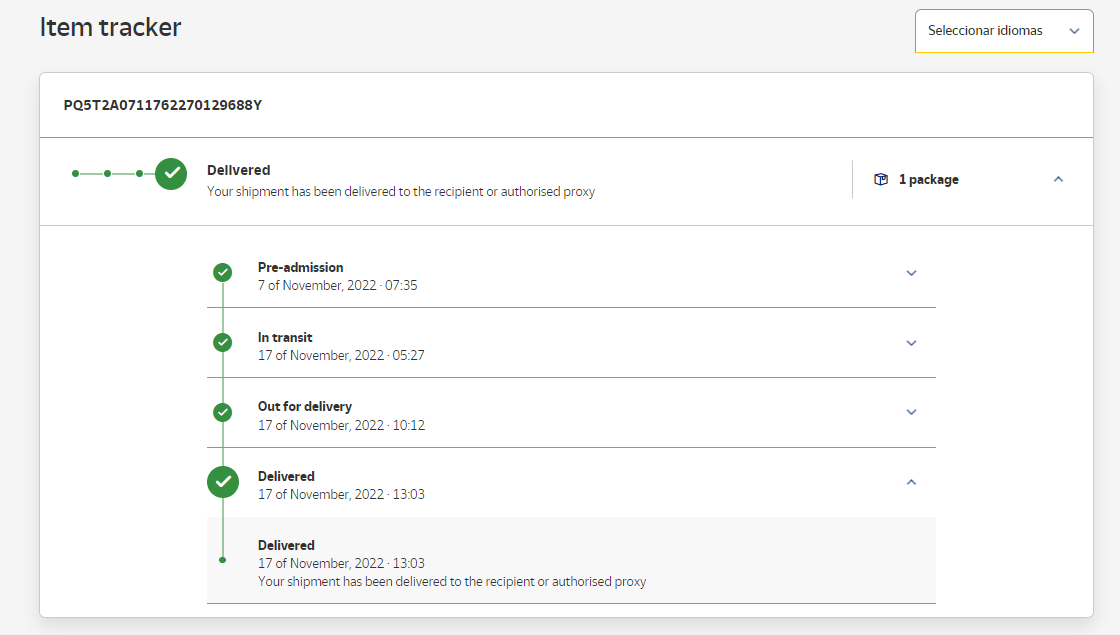The image size is (1120, 635).
Task: Click the first dot of the progress indicator
Action: tap(75, 173)
